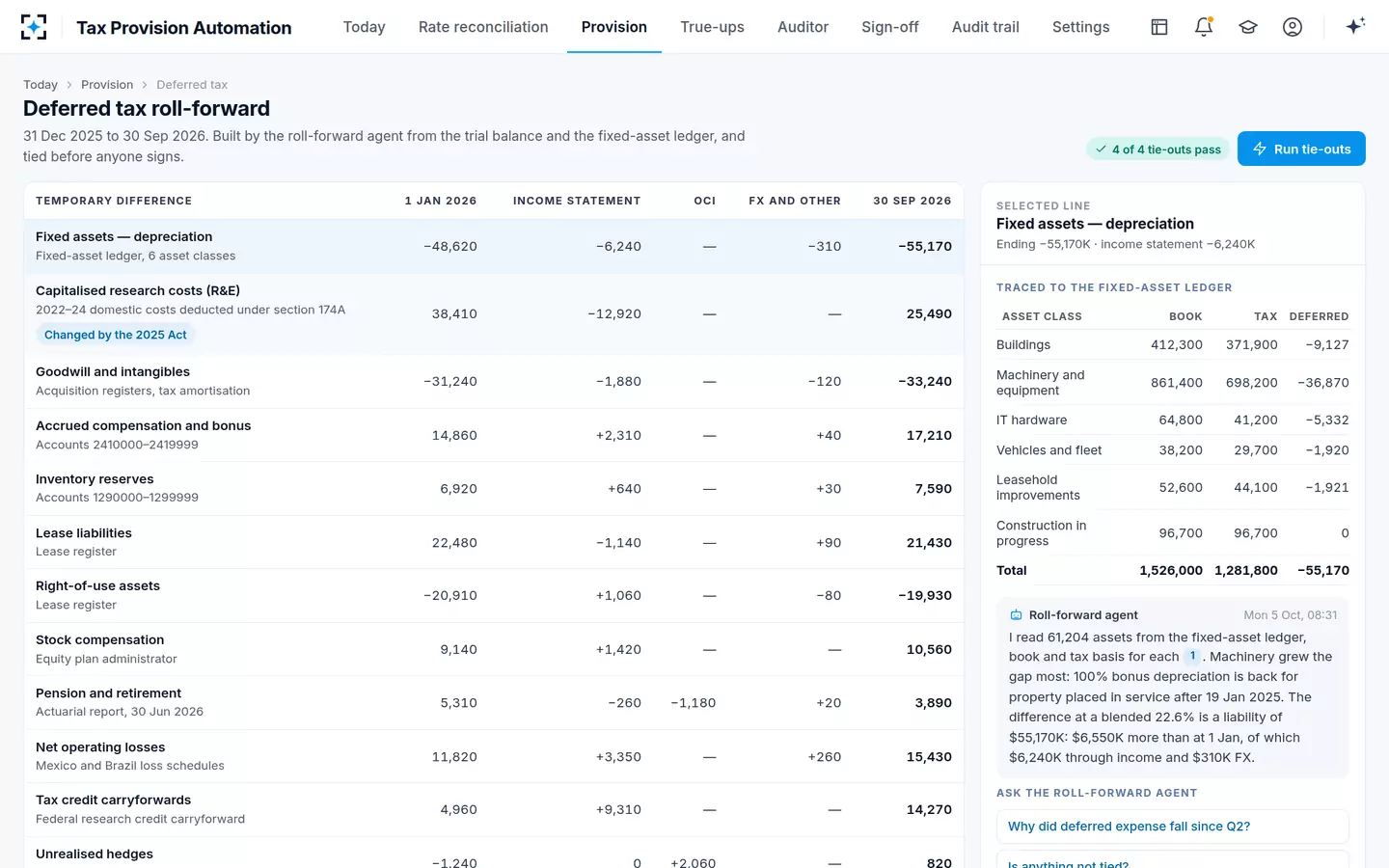Click the Temporary Difference column header
The width and height of the screenshot is (1389, 868).
(x=114, y=201)
